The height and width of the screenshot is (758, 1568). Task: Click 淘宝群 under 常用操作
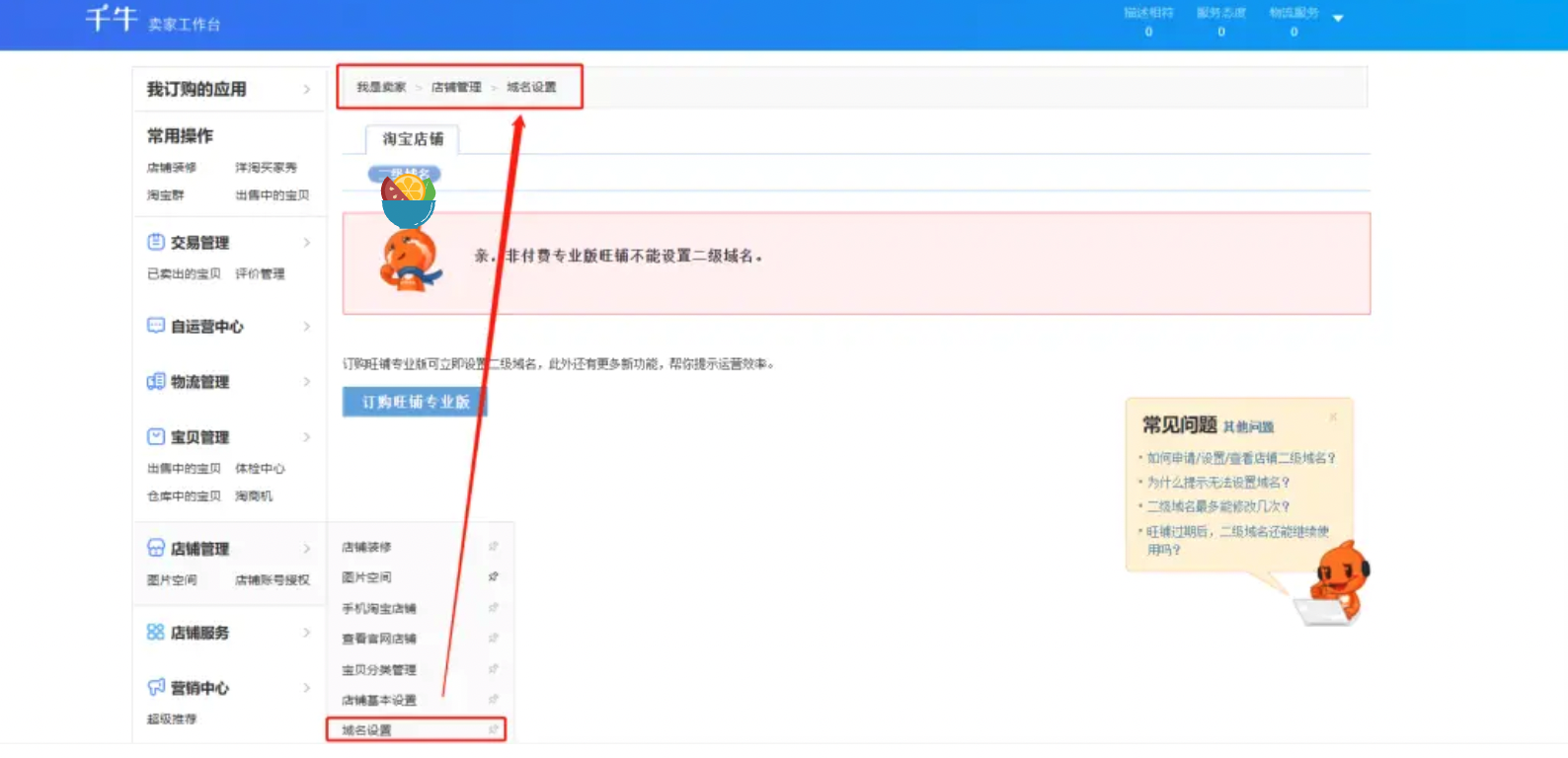166,195
